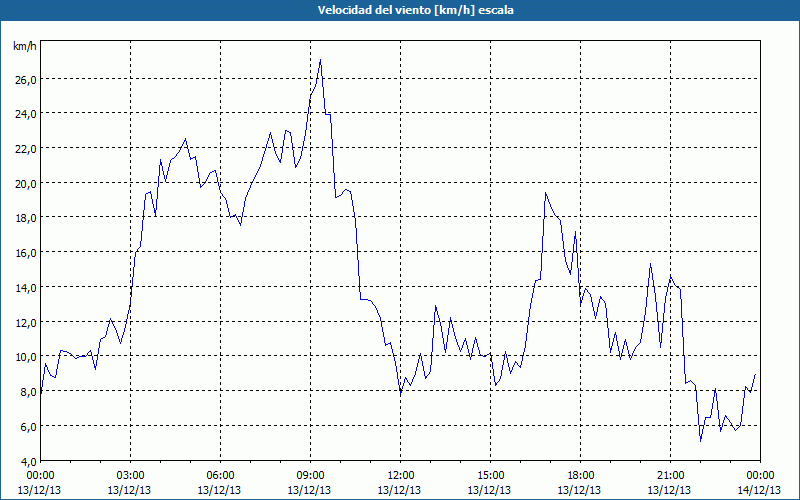Select the 24,0 y-axis value

(x=26, y=114)
